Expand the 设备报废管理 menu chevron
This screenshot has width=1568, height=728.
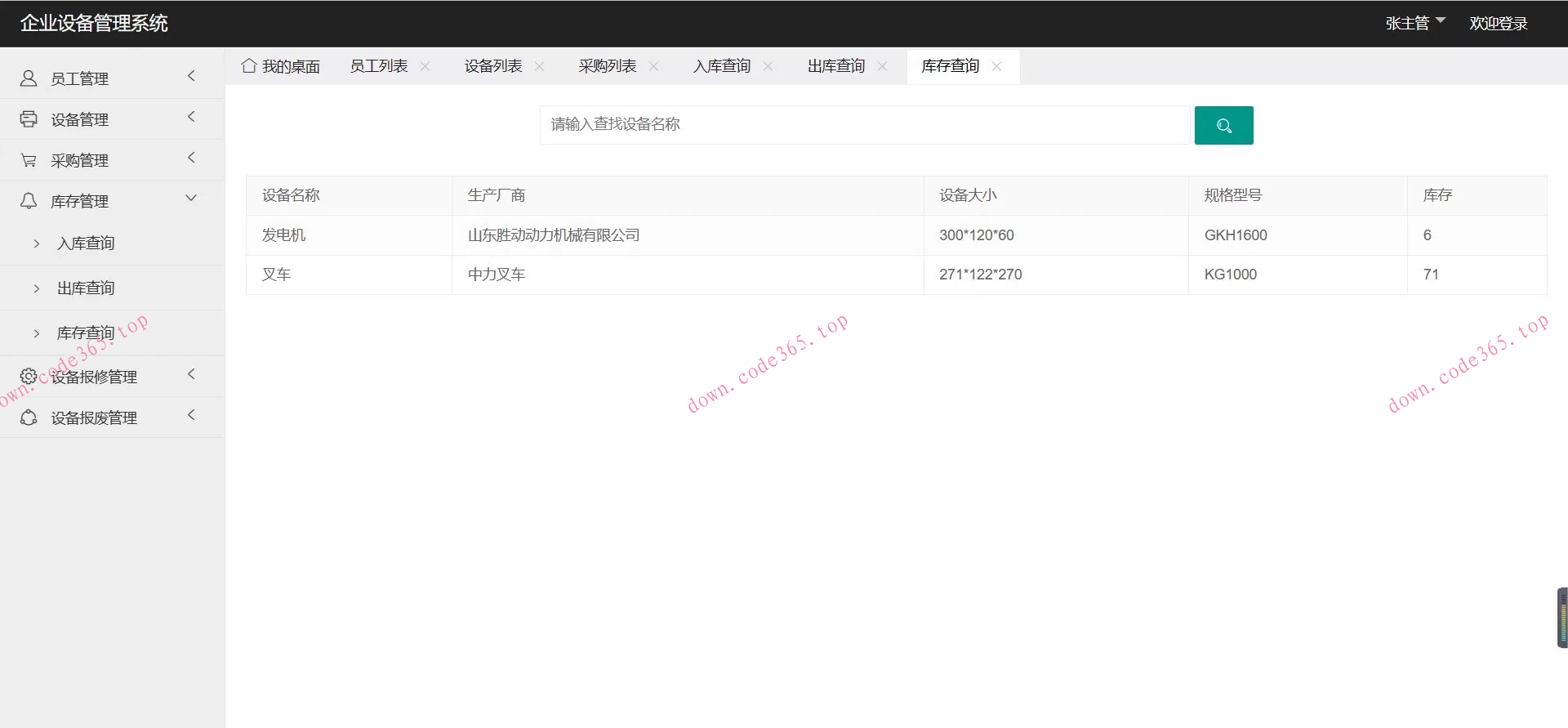pyautogui.click(x=191, y=415)
